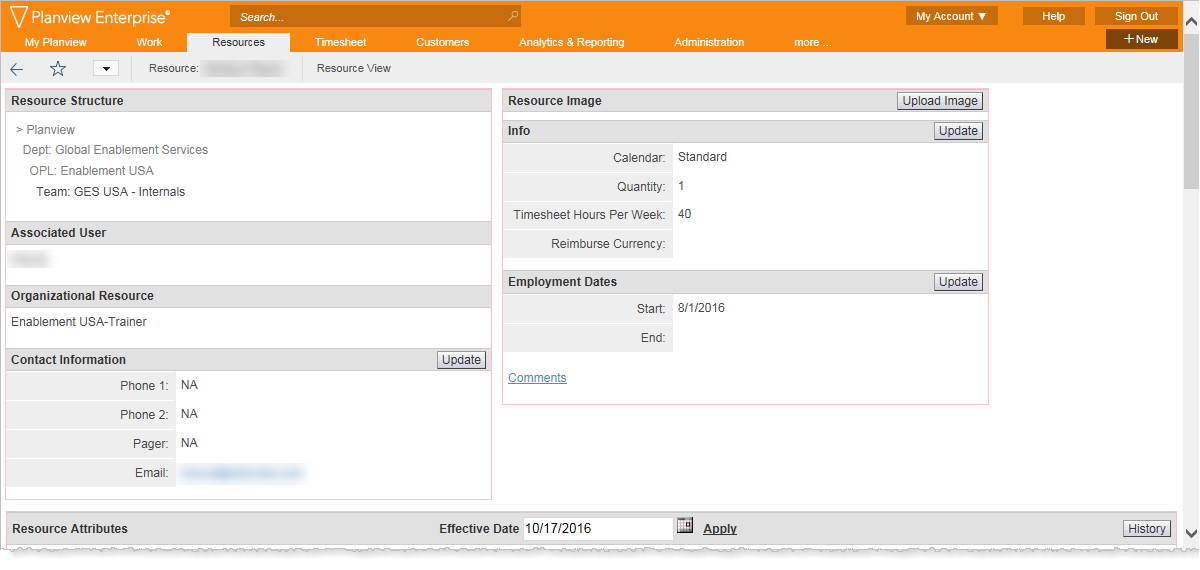
Task: Click the Calendar value Standard
Action: coord(702,157)
